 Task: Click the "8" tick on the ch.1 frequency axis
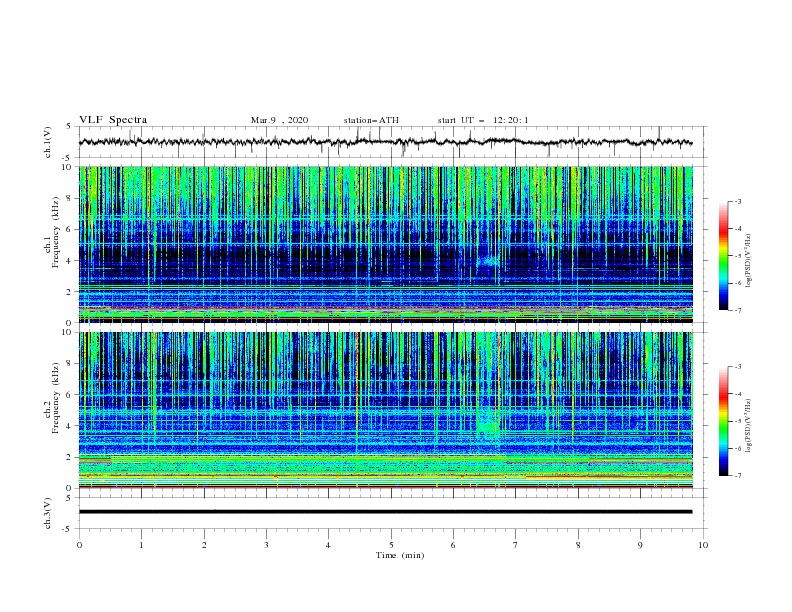(69, 198)
